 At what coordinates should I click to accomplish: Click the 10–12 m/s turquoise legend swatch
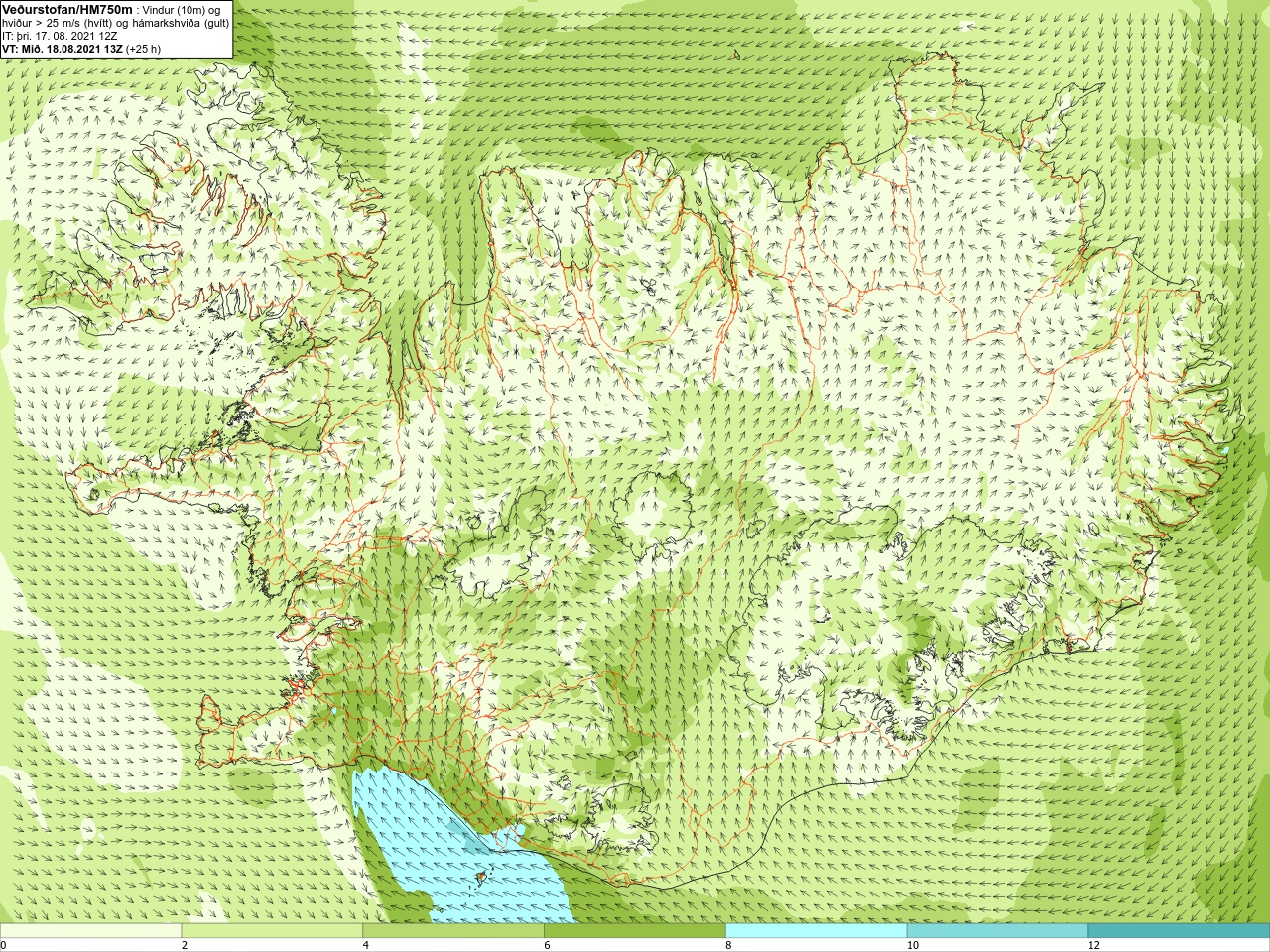pos(997,931)
